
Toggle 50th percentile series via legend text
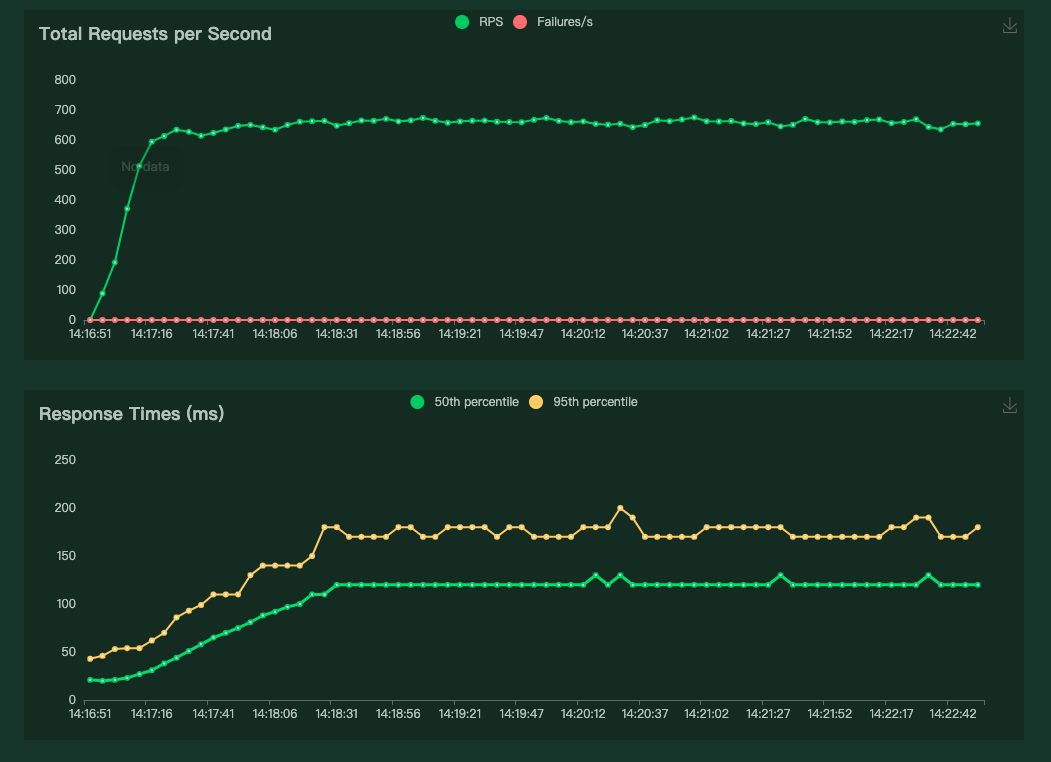(476, 402)
